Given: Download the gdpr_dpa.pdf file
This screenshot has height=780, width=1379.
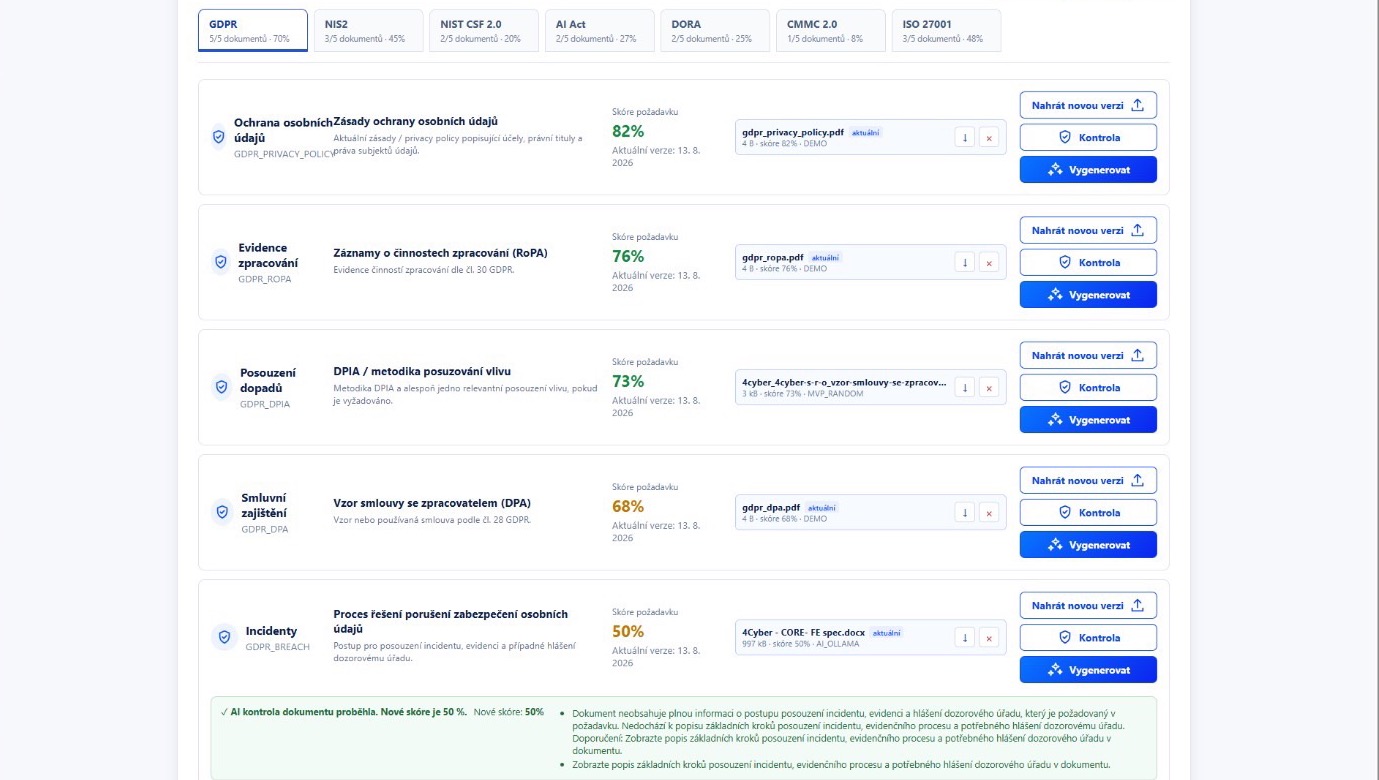Looking at the screenshot, I should [965, 512].
